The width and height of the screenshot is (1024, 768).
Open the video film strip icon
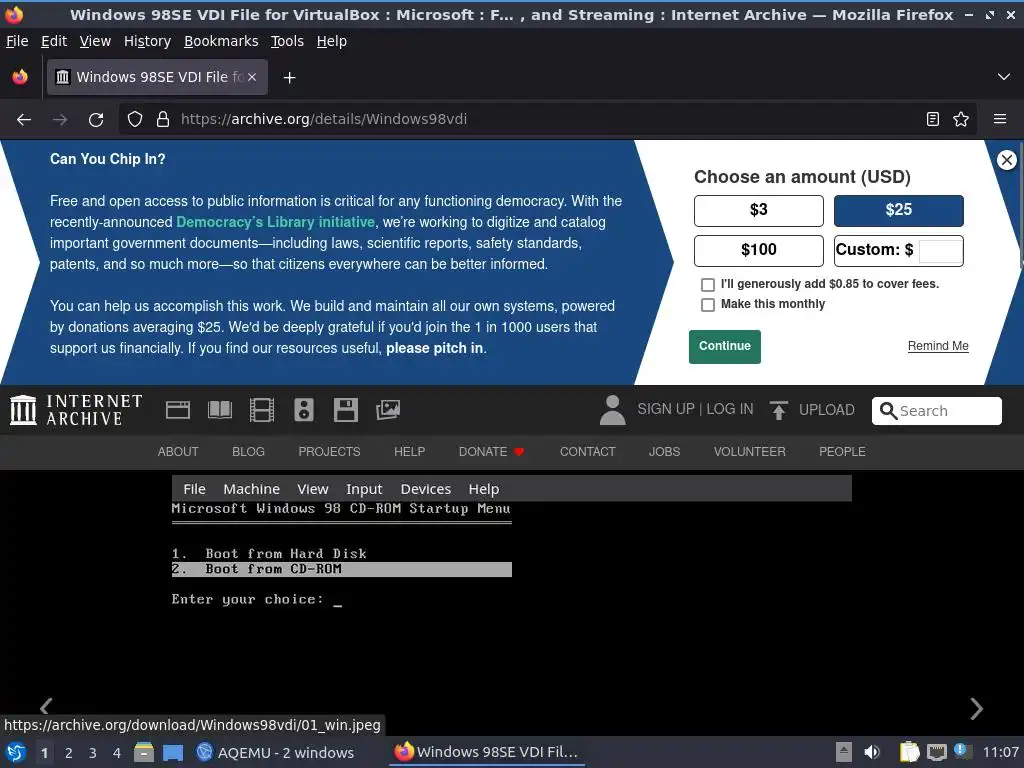pyautogui.click(x=262, y=410)
